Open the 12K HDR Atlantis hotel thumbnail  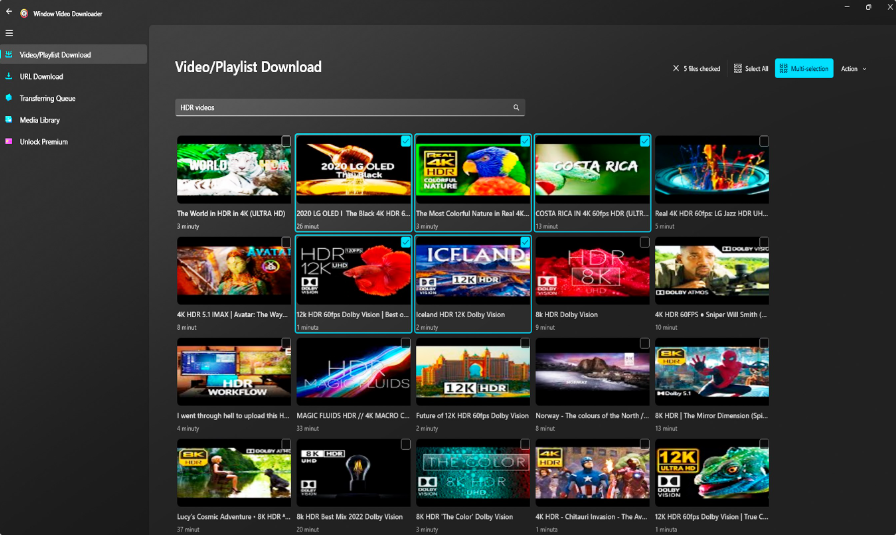point(473,372)
